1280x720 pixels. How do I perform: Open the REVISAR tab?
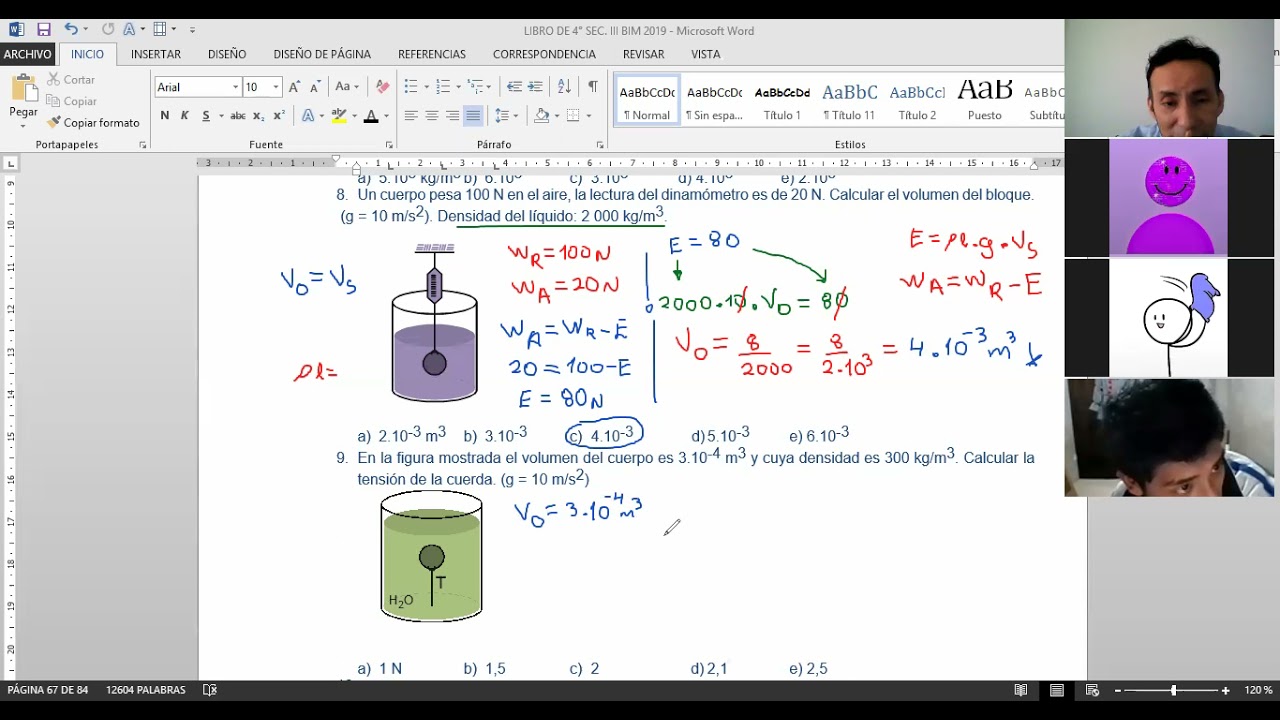tap(643, 54)
